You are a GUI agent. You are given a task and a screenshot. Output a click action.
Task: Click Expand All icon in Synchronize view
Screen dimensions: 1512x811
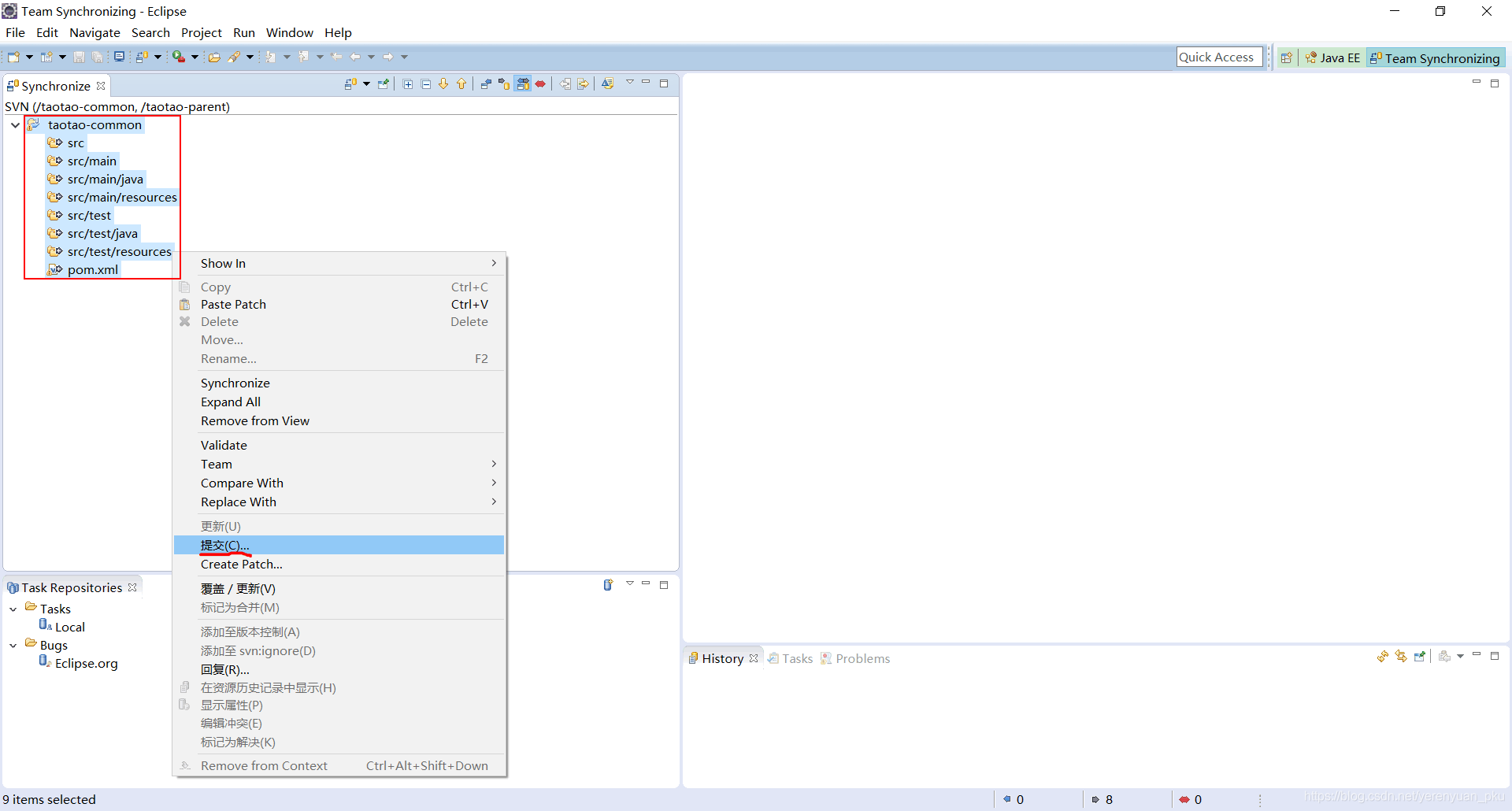click(x=408, y=83)
